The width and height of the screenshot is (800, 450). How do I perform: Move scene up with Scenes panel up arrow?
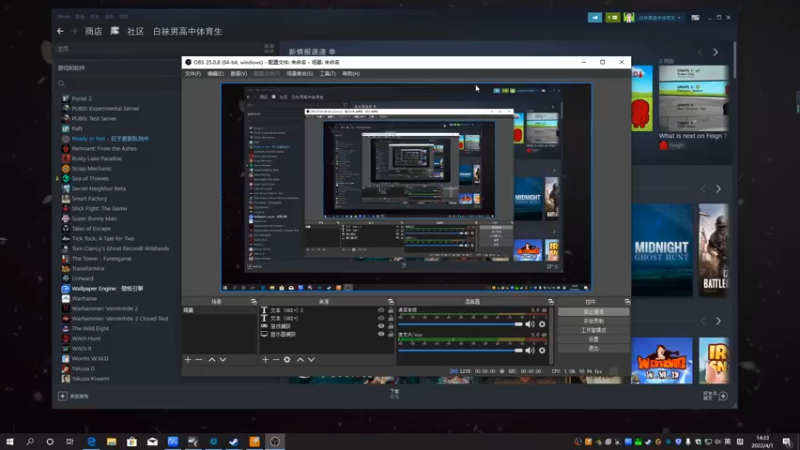(212, 360)
